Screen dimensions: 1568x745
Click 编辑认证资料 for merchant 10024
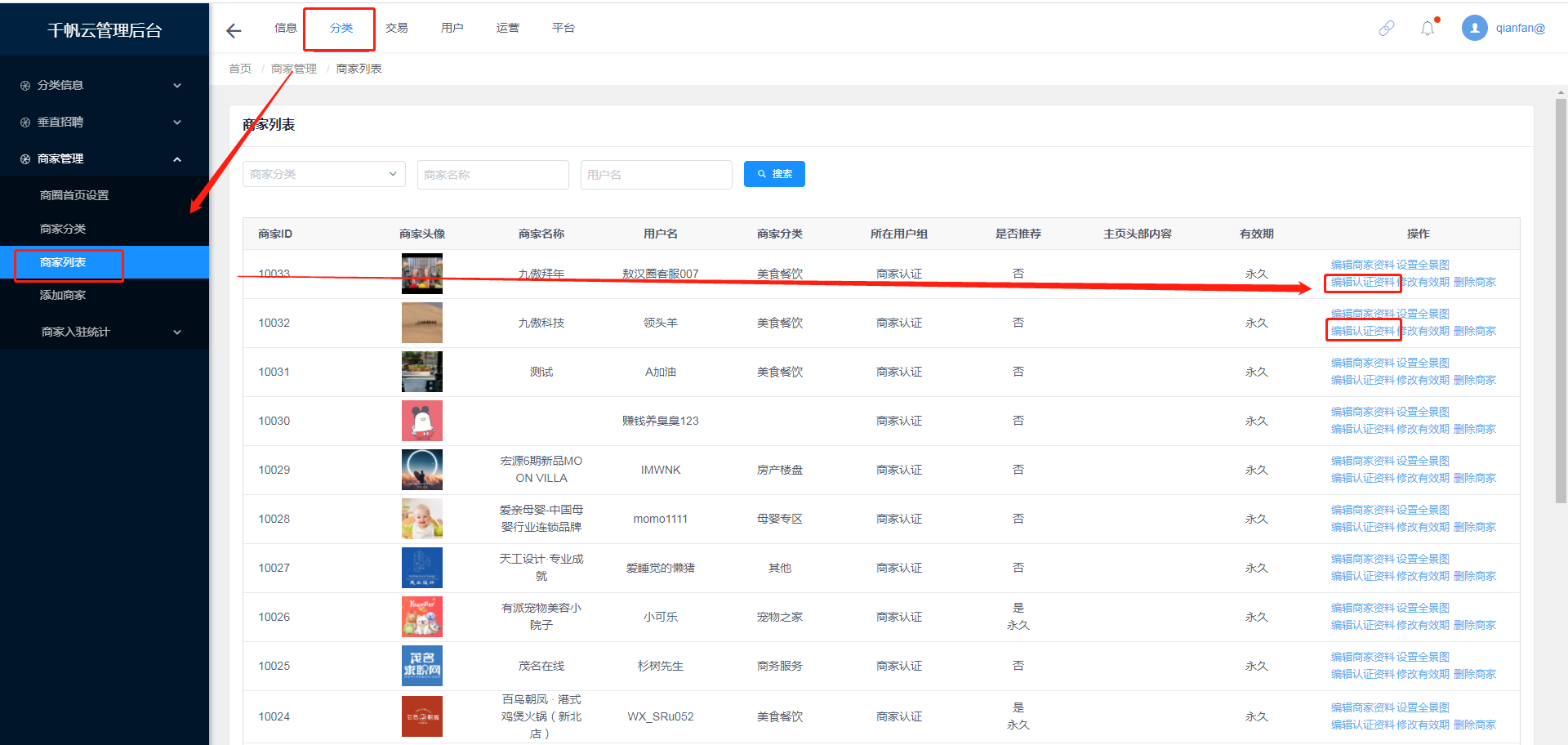coord(1363,725)
